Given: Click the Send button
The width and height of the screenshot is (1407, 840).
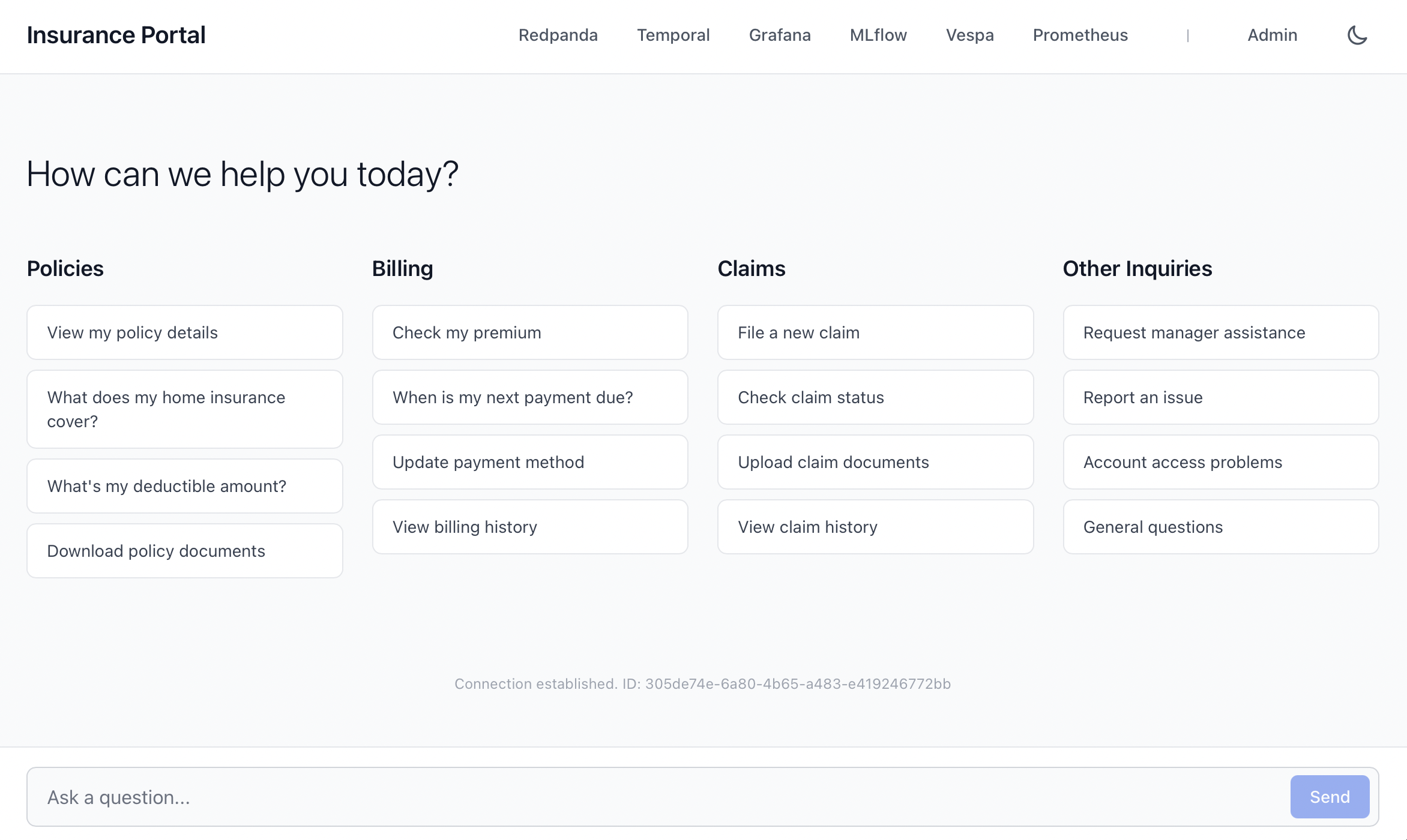Looking at the screenshot, I should coord(1330,797).
